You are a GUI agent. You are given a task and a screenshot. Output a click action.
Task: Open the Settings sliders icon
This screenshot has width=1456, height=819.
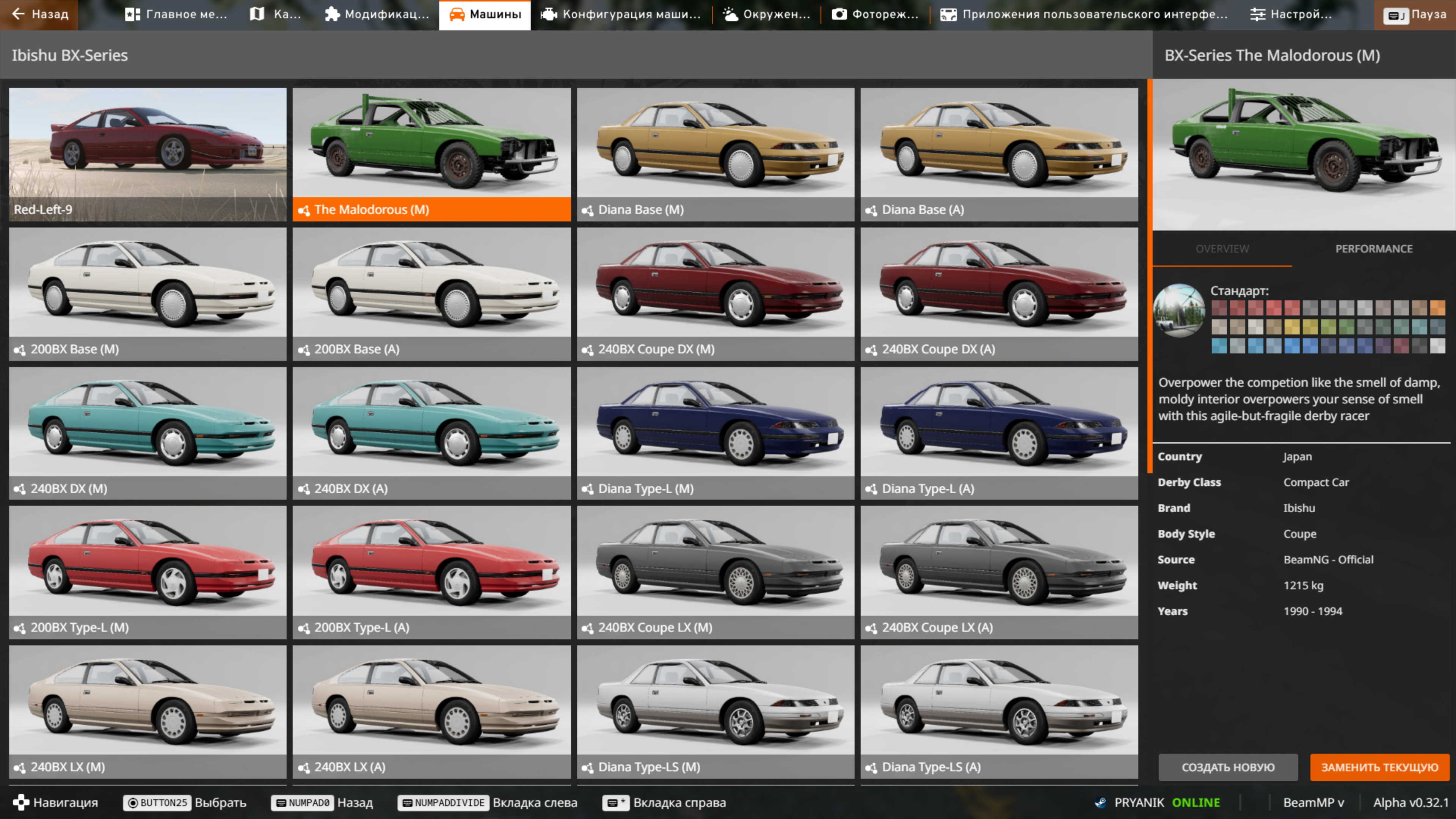[x=1258, y=14]
